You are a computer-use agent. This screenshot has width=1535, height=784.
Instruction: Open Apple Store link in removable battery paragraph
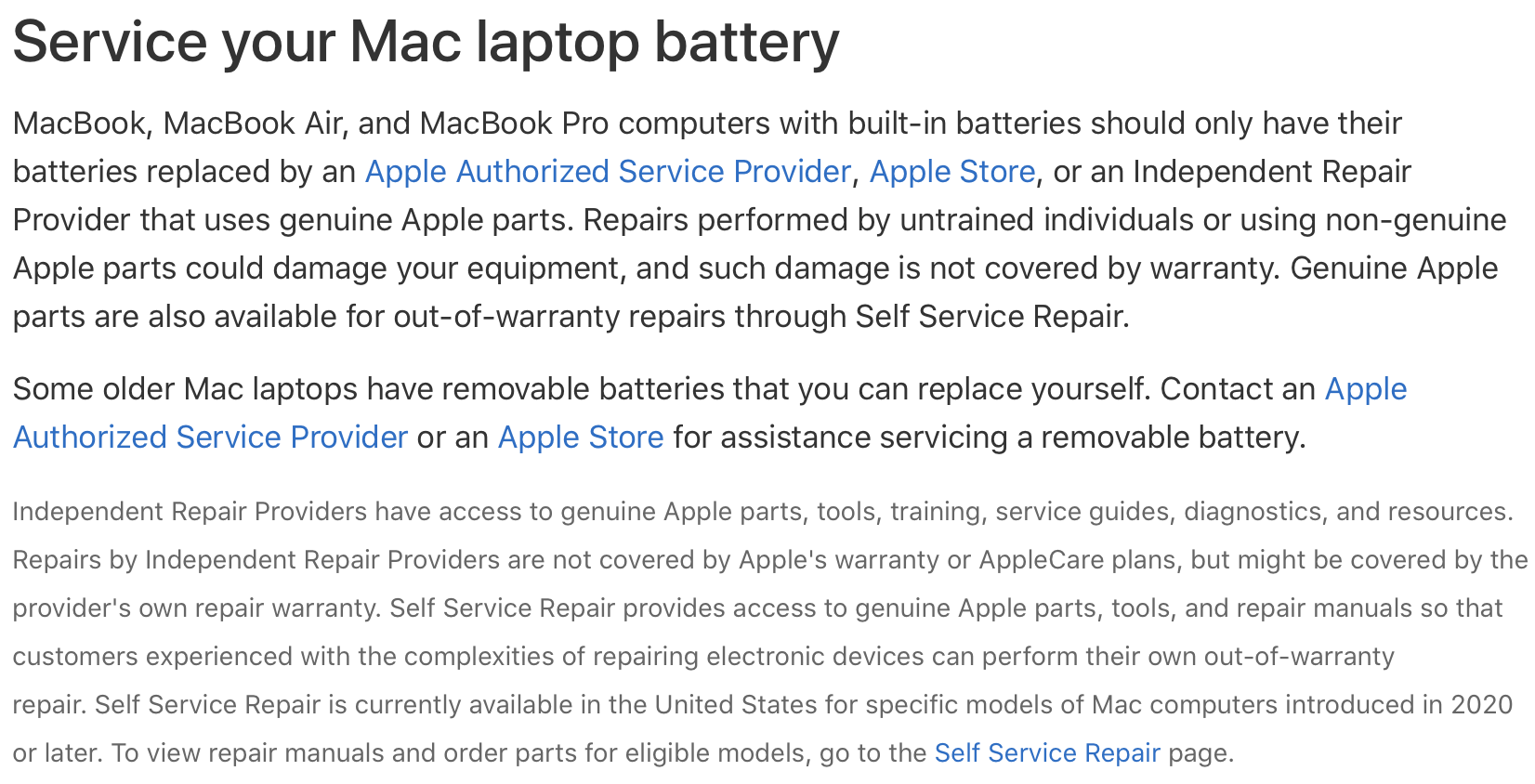(x=581, y=438)
